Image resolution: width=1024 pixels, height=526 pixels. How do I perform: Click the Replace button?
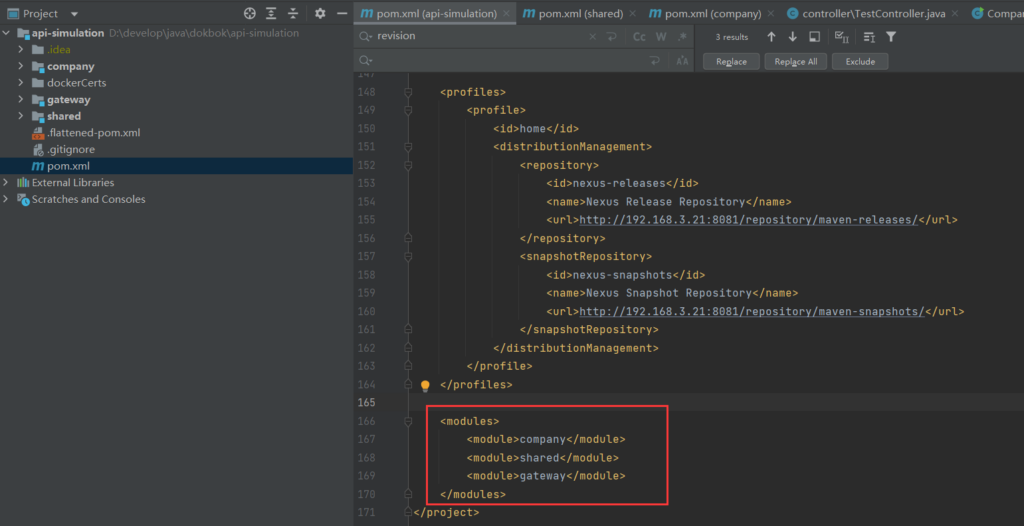click(x=731, y=61)
